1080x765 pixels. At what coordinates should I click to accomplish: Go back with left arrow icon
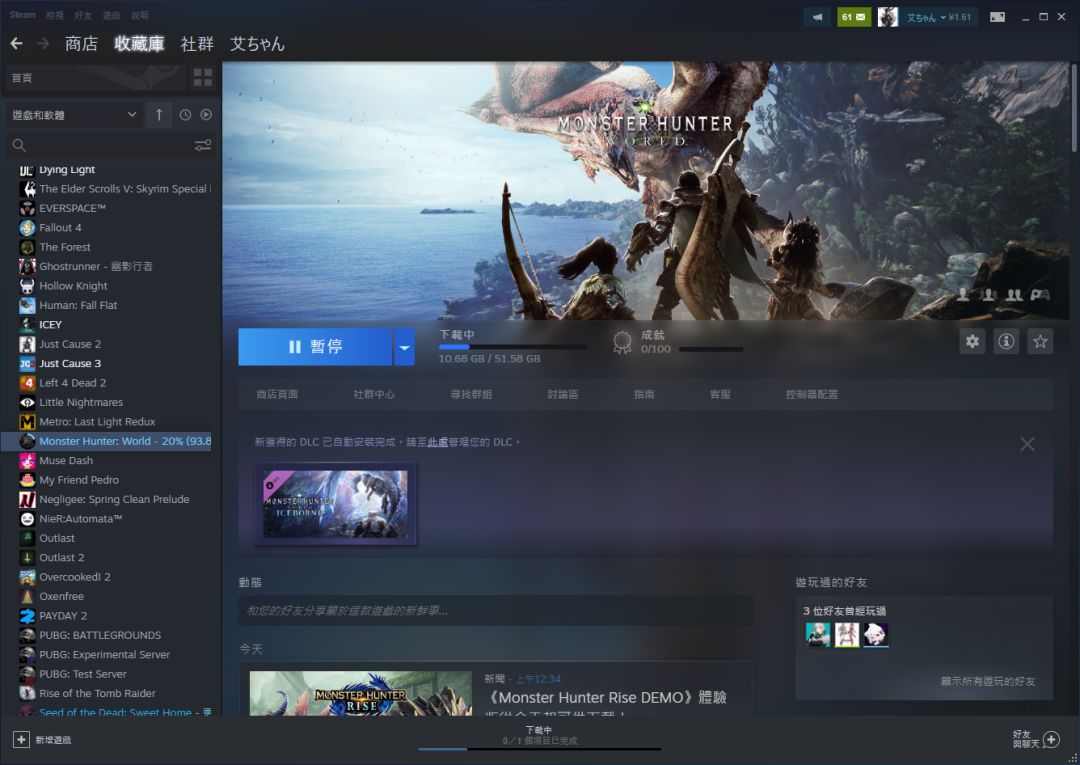17,43
